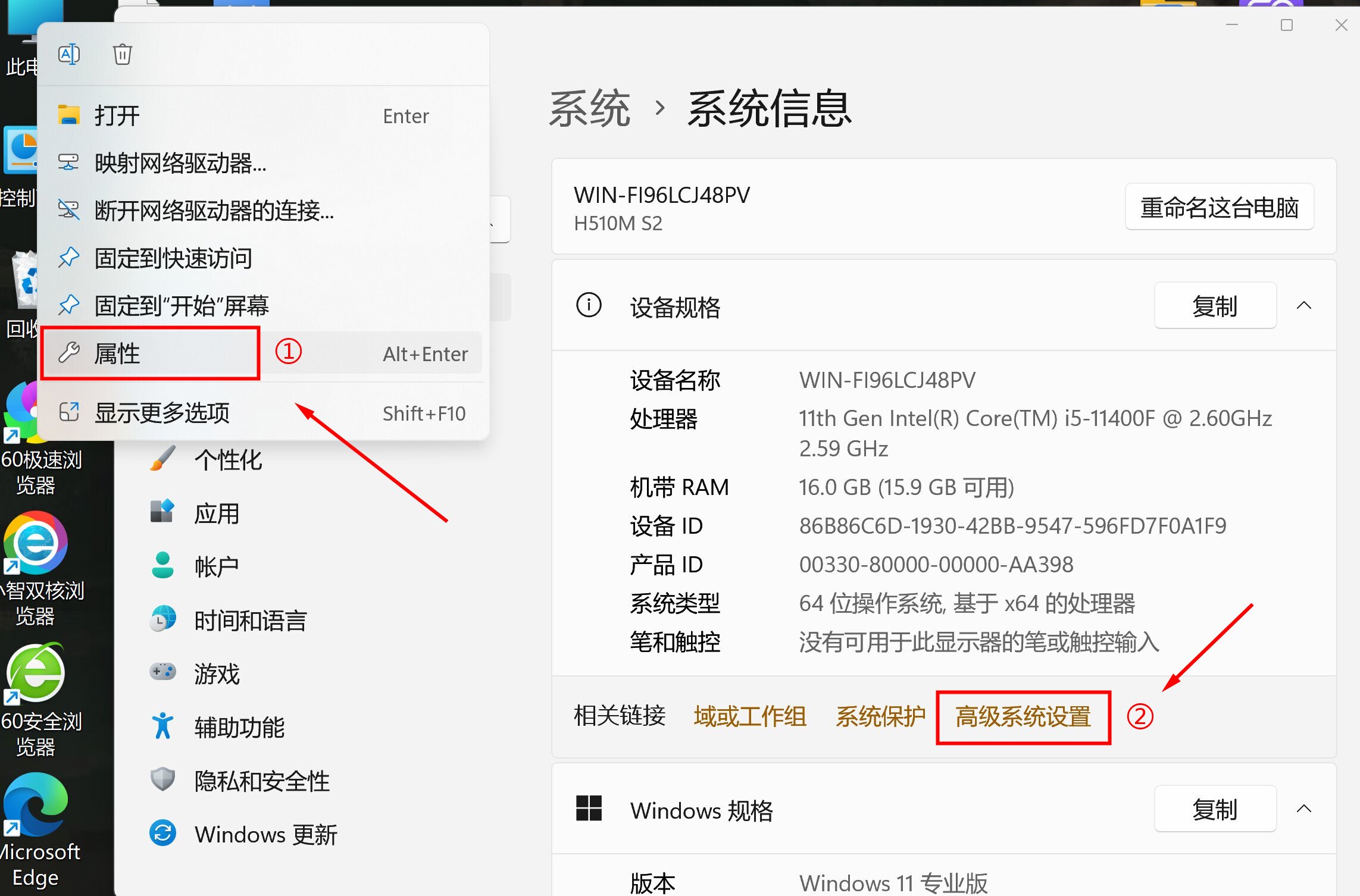Image resolution: width=1360 pixels, height=896 pixels.
Task: Click 显示更多选项 in context menu
Action: 263,413
